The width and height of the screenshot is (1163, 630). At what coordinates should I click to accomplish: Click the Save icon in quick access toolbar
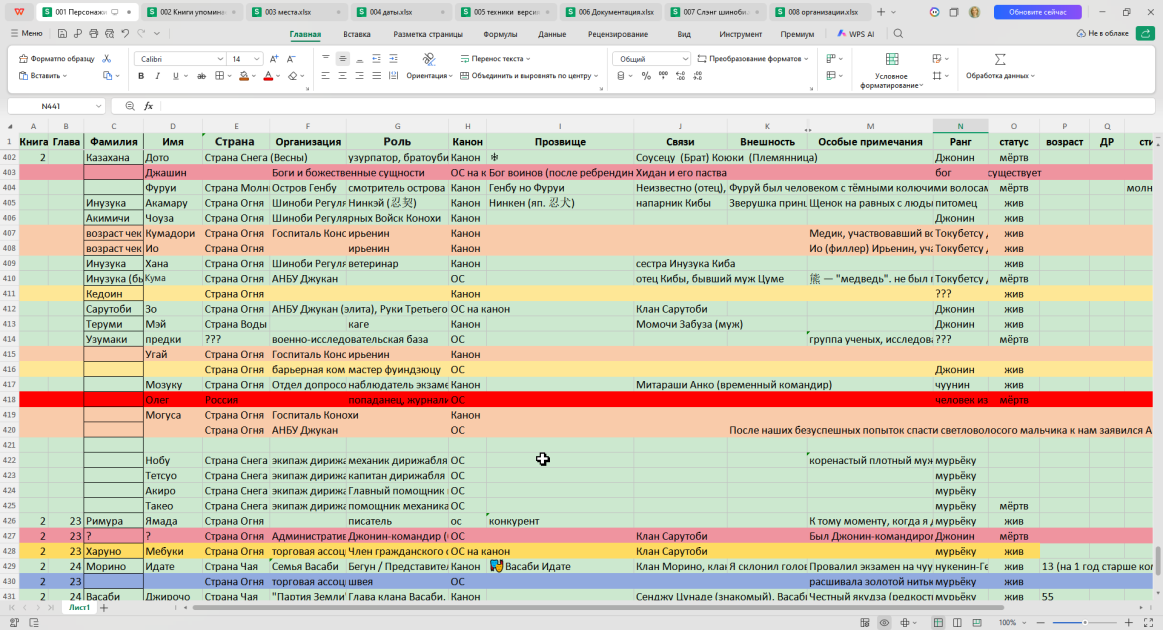62,33
